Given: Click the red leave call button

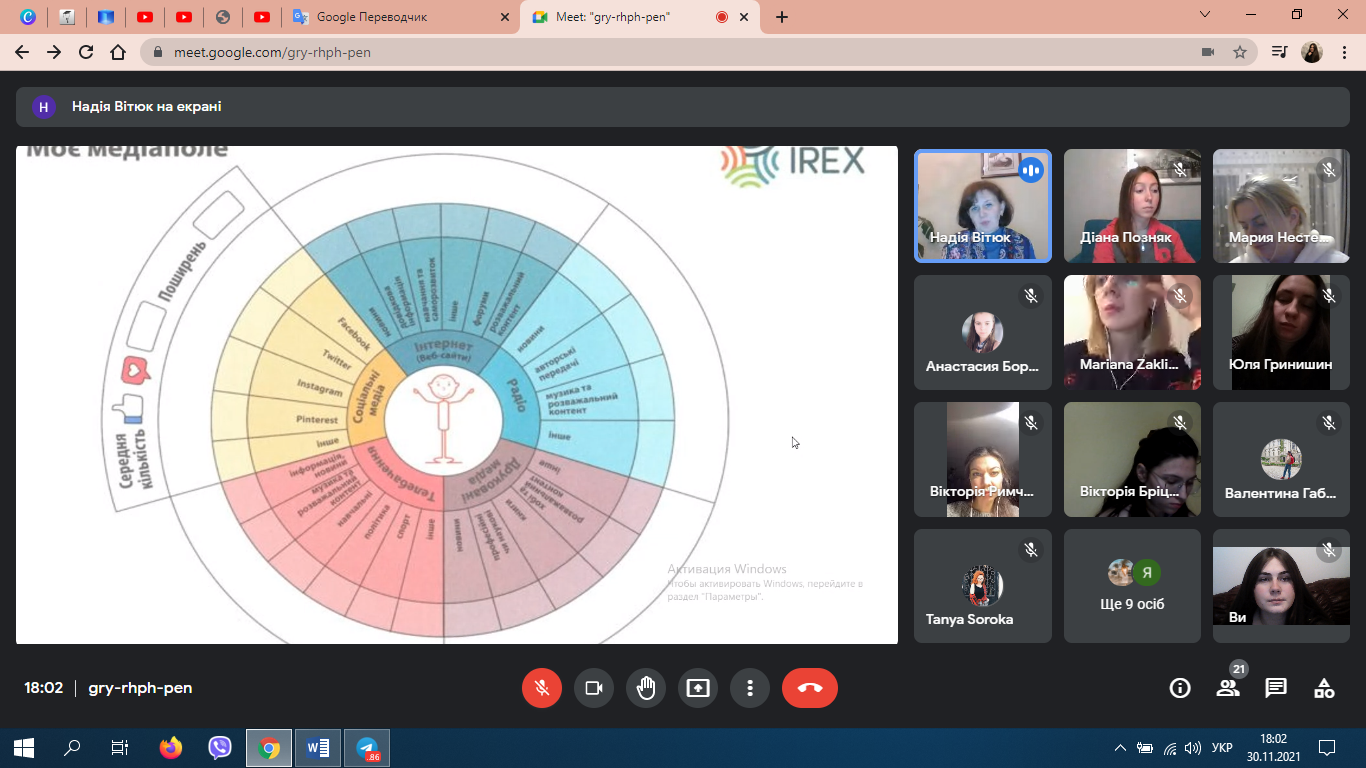Looking at the screenshot, I should click(809, 688).
